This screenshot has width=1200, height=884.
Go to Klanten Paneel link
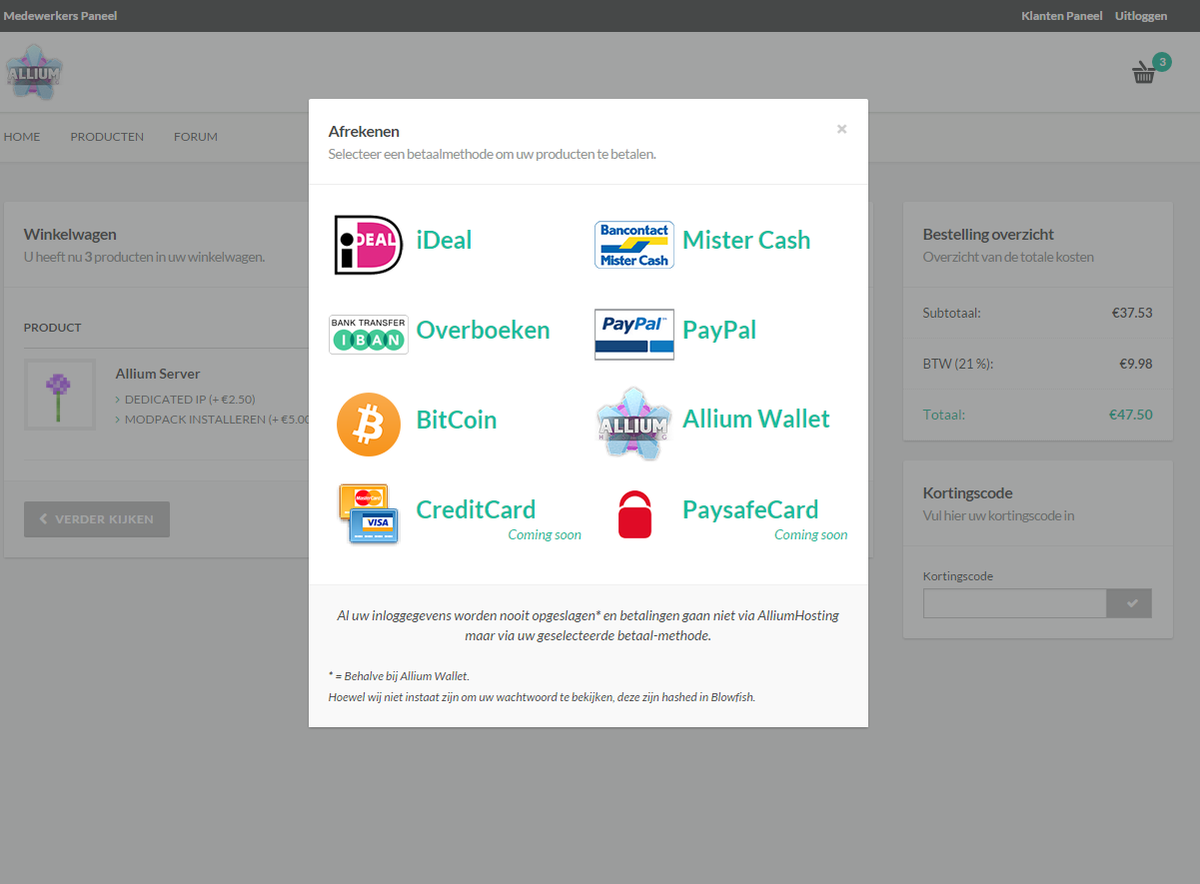[1062, 16]
